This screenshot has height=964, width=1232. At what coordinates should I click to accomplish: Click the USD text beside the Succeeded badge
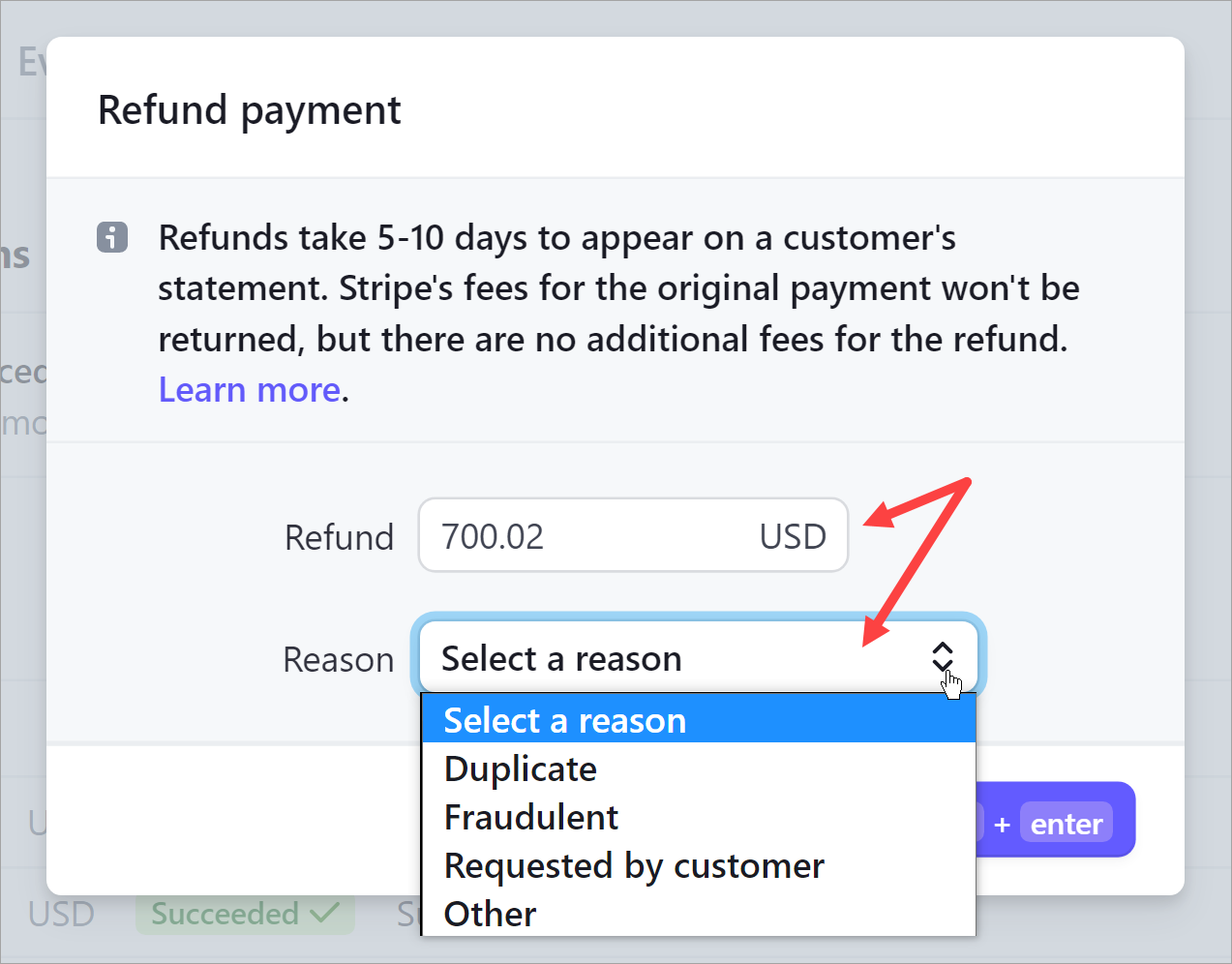(x=61, y=914)
